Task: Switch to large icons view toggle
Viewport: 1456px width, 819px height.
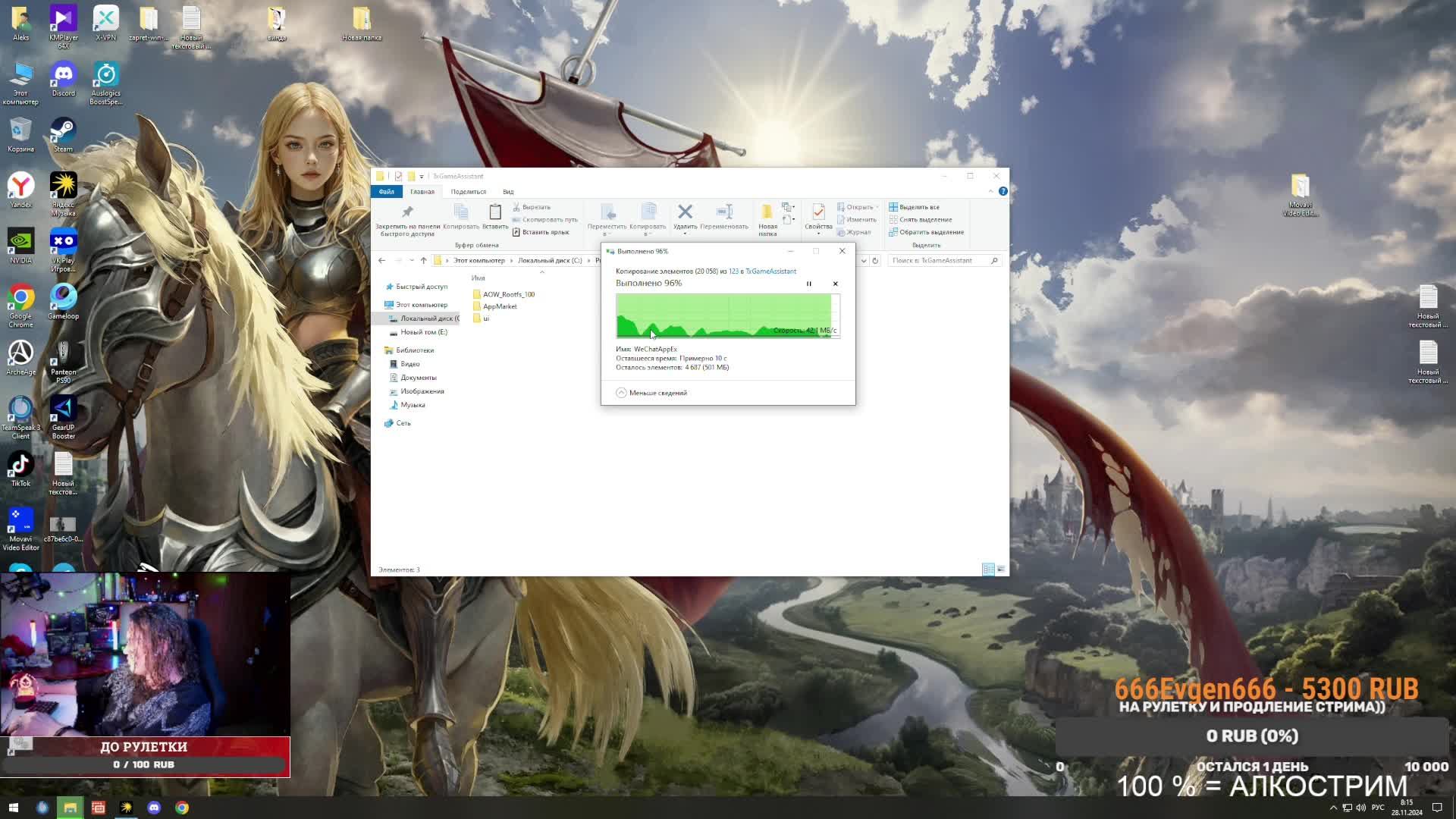Action: coord(1001,570)
